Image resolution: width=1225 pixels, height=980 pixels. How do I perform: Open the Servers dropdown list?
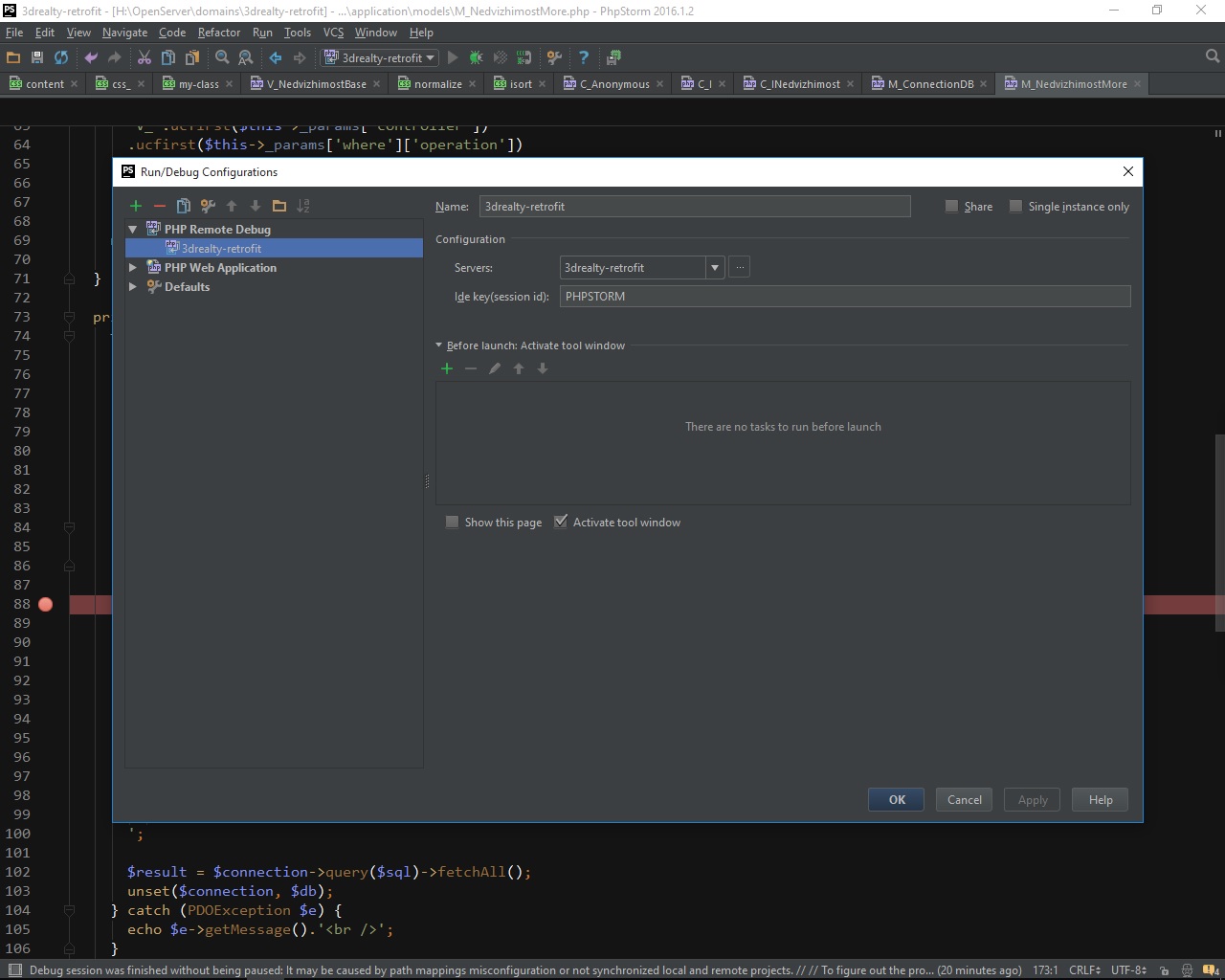pyautogui.click(x=714, y=268)
